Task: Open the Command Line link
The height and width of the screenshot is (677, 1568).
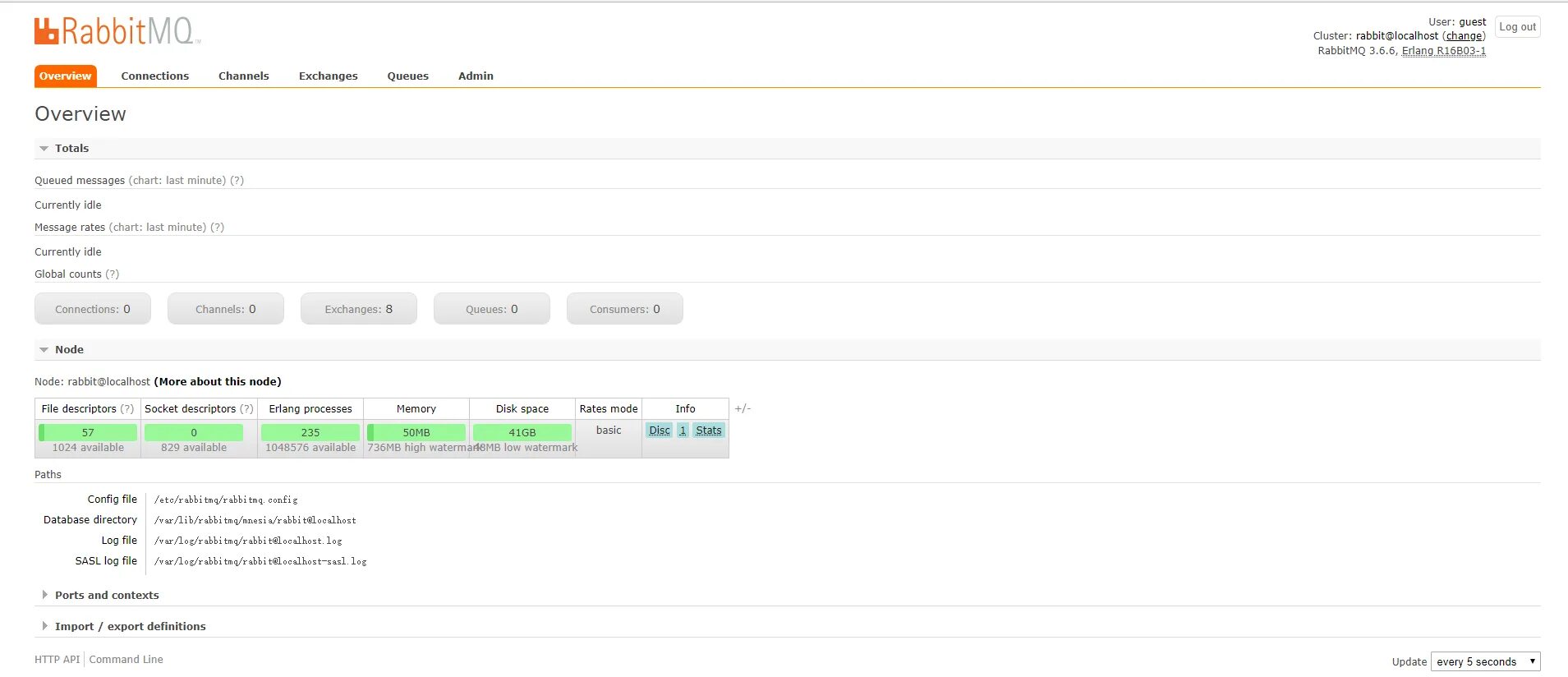Action: [x=126, y=660]
